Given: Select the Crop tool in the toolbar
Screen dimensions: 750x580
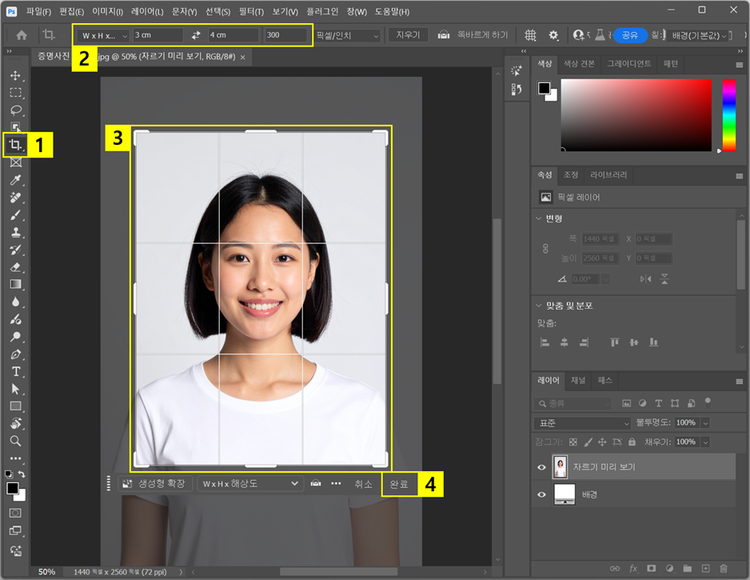Looking at the screenshot, I should [16, 145].
